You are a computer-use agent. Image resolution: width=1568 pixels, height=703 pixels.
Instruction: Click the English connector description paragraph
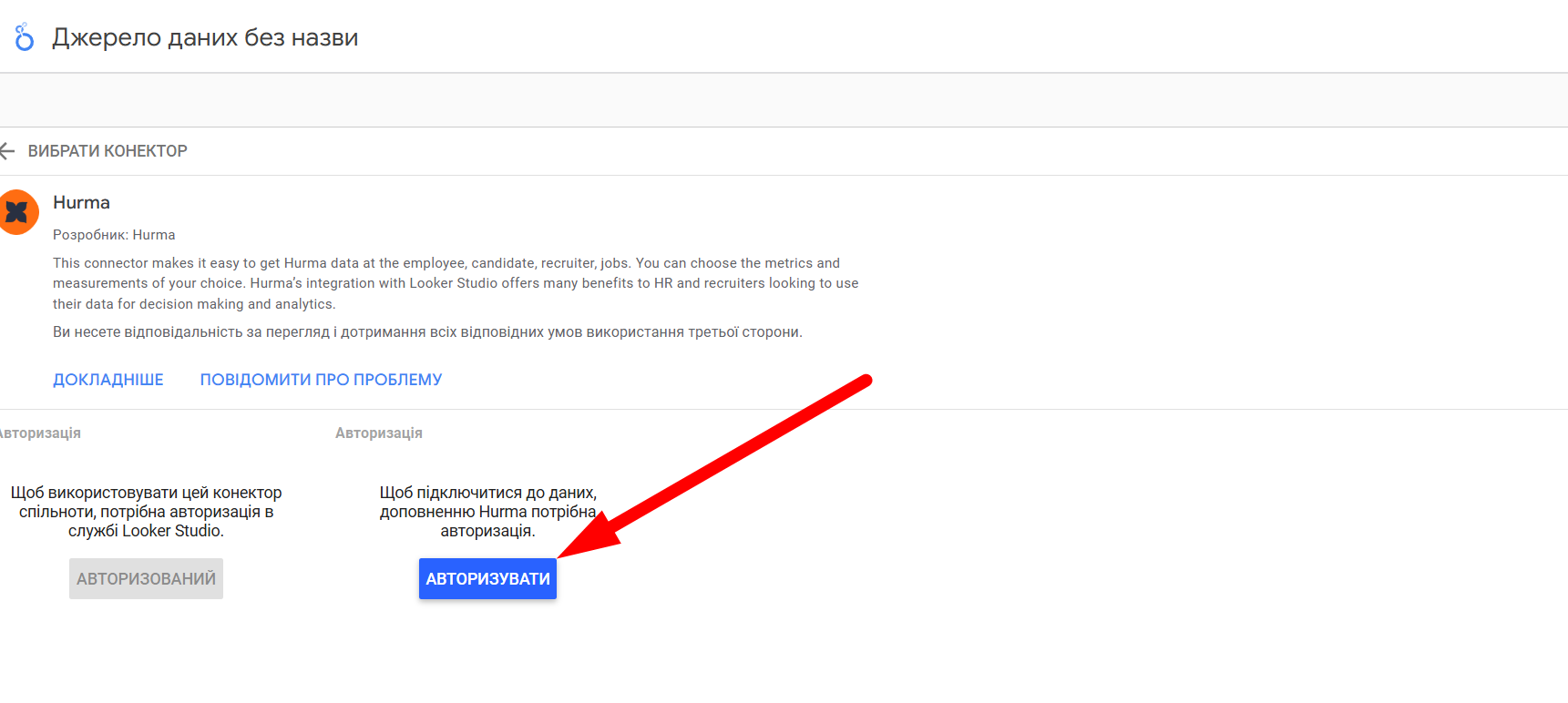click(x=456, y=283)
